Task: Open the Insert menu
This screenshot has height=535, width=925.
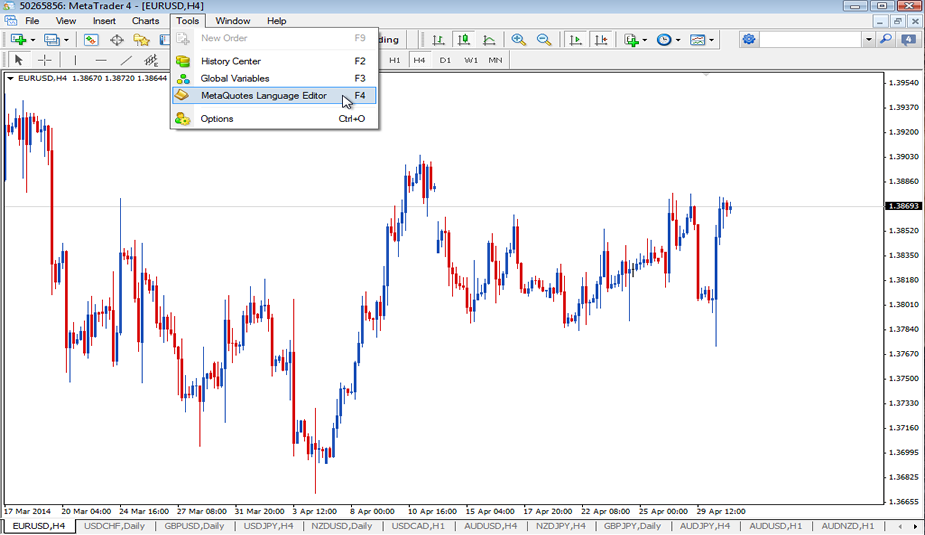Action: click(x=104, y=21)
